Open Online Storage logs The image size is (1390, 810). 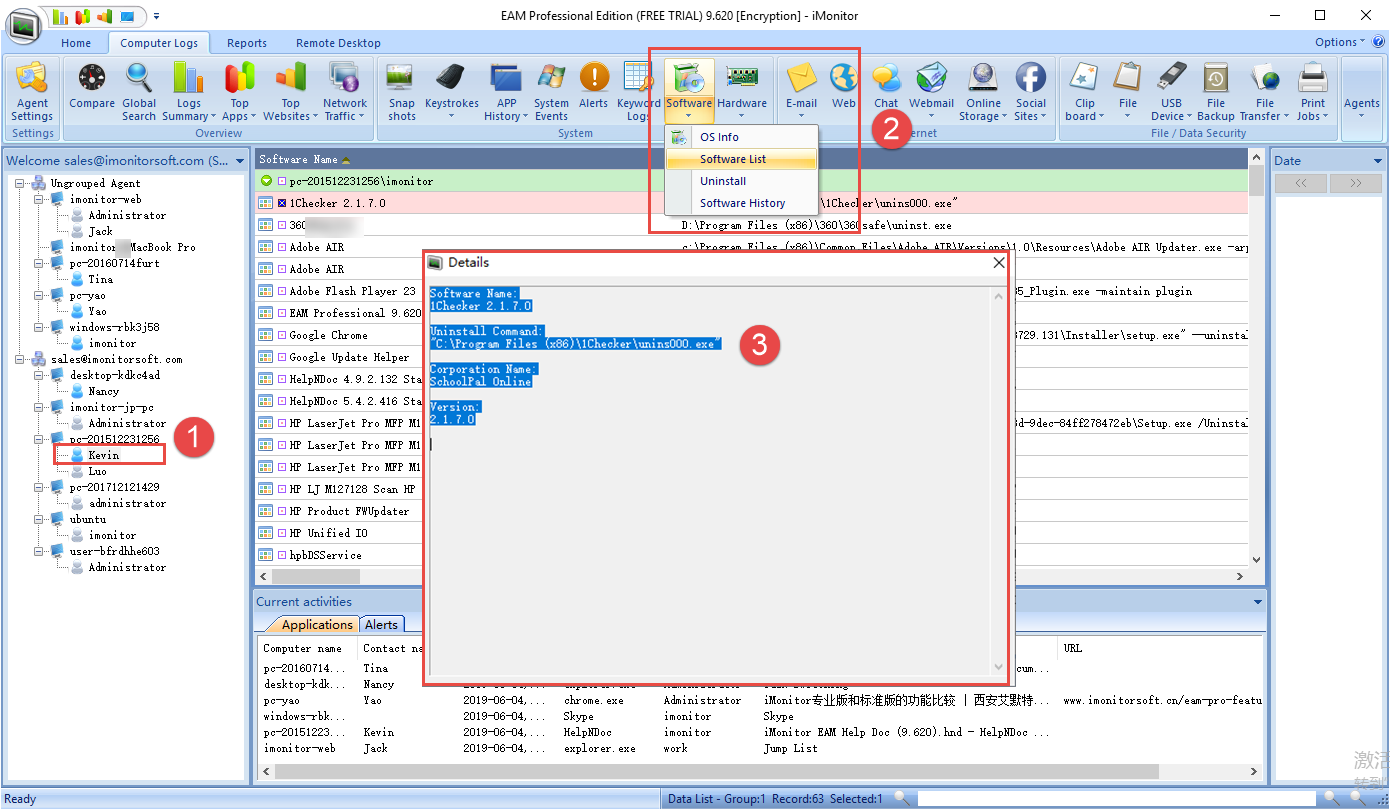tap(983, 92)
